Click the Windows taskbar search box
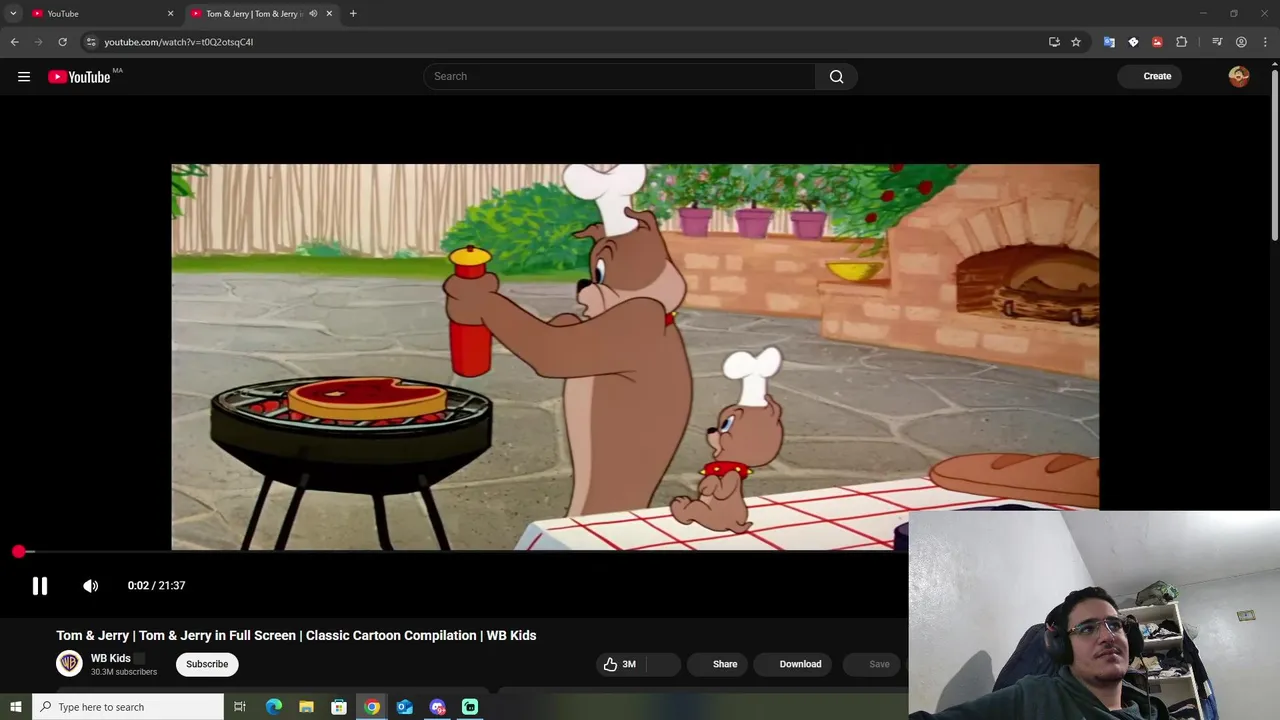 click(x=128, y=707)
